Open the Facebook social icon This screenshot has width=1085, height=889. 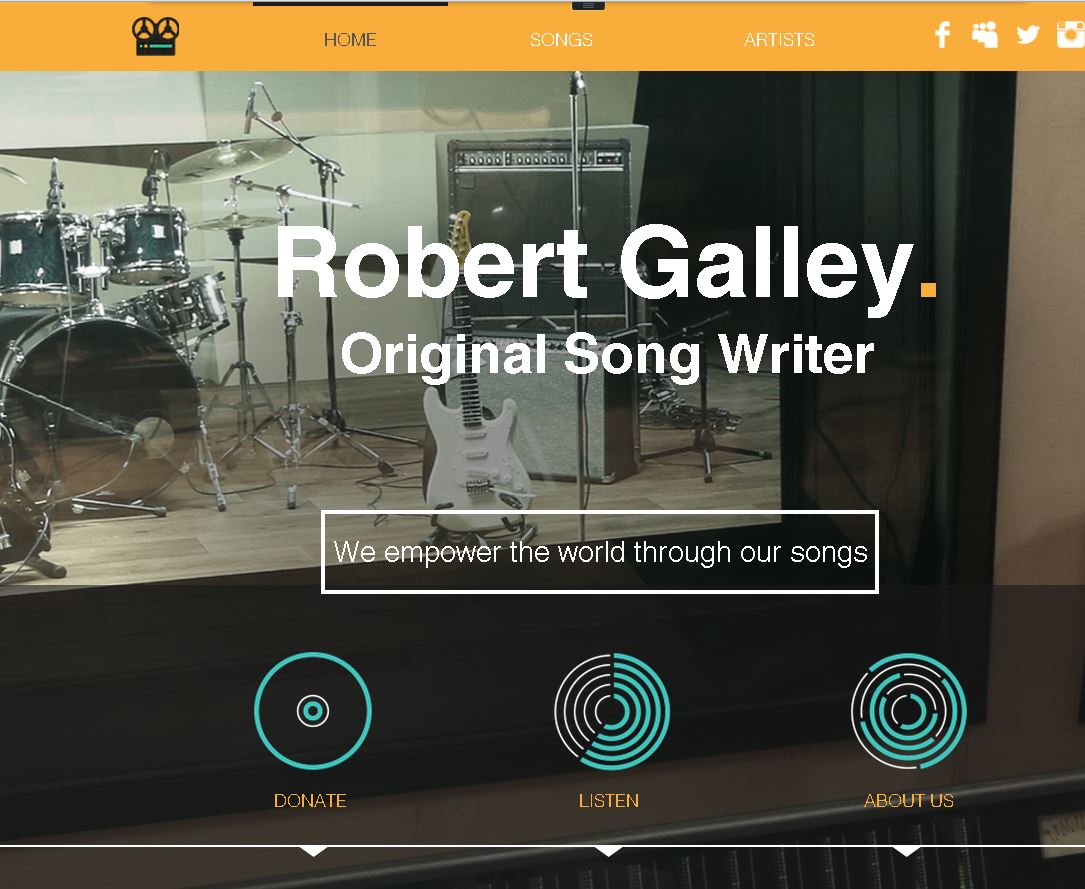tap(942, 34)
